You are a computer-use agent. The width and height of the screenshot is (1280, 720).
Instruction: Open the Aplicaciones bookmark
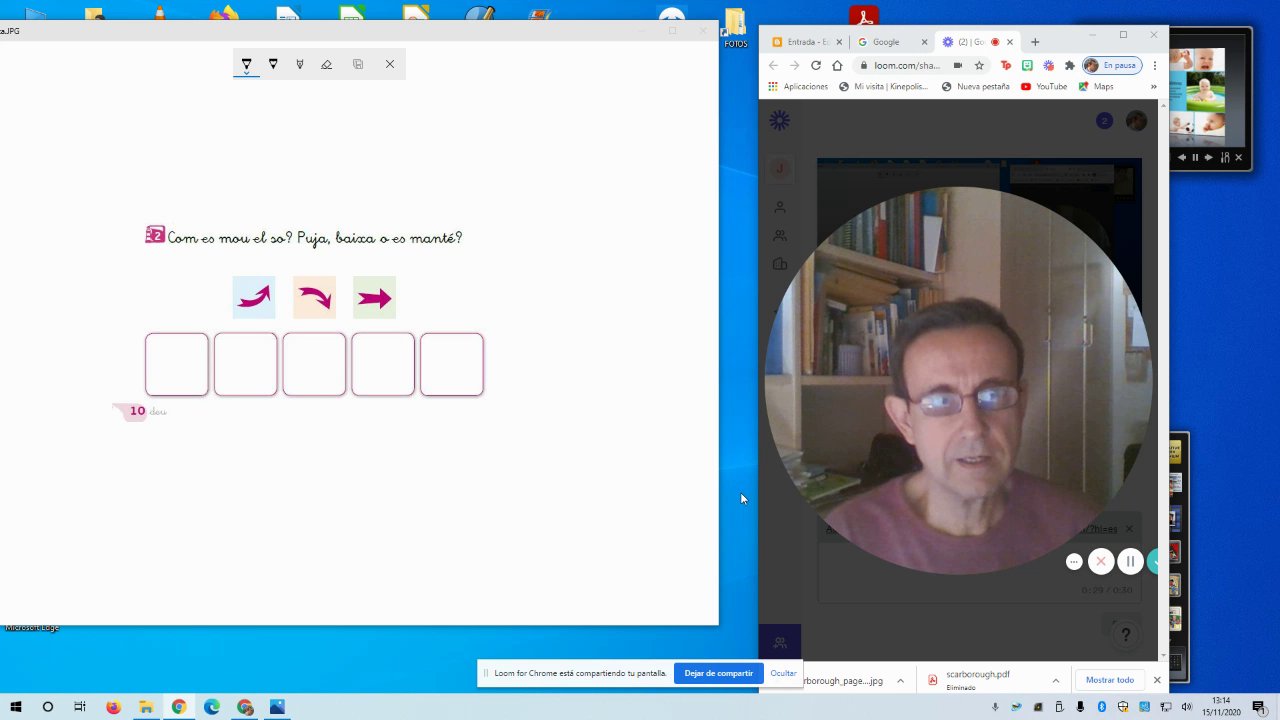(x=798, y=87)
